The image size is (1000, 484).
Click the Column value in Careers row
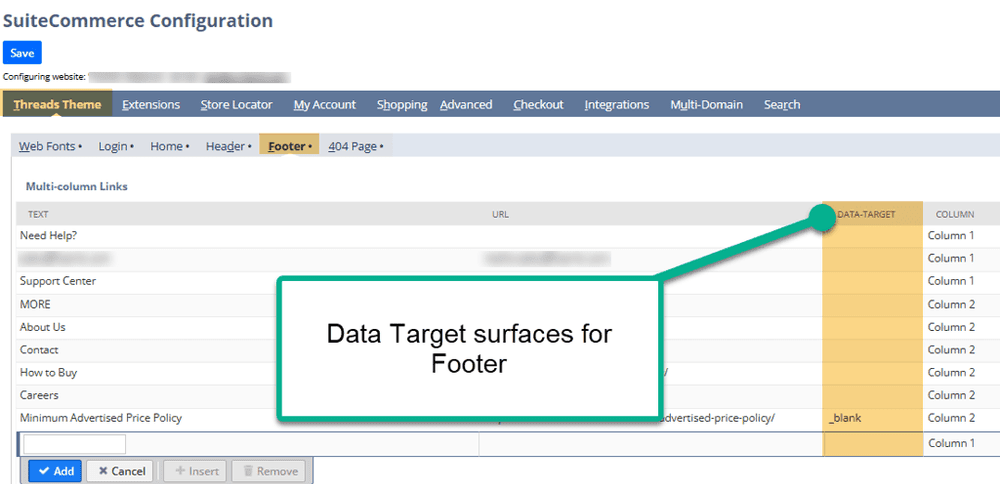click(x=952, y=395)
